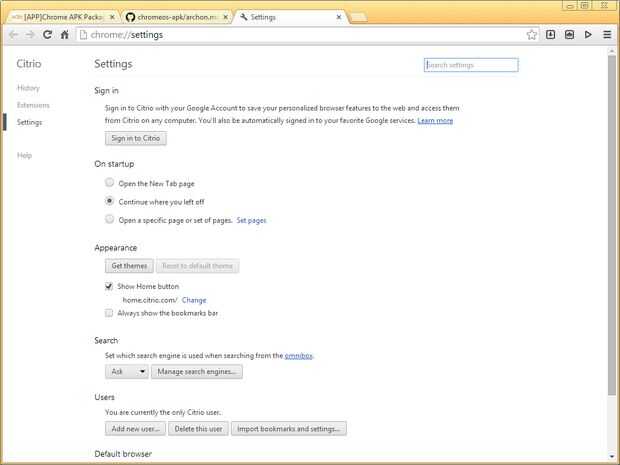The height and width of the screenshot is (465, 620).
Task: Click the scrollbar down arrow
Action: pos(612,457)
